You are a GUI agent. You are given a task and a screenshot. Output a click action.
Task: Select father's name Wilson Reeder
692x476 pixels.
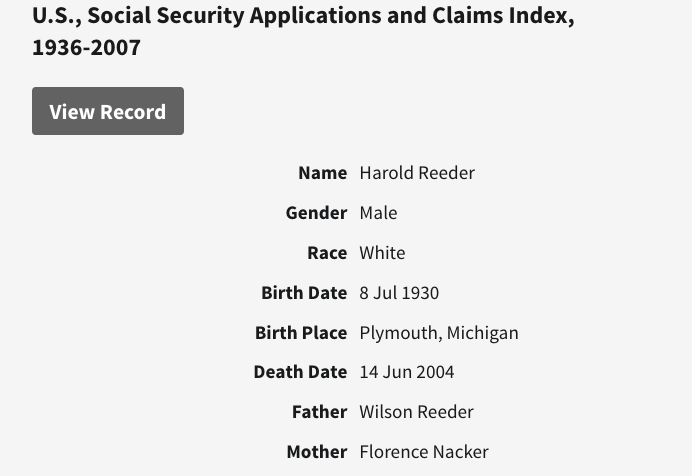[x=416, y=412]
